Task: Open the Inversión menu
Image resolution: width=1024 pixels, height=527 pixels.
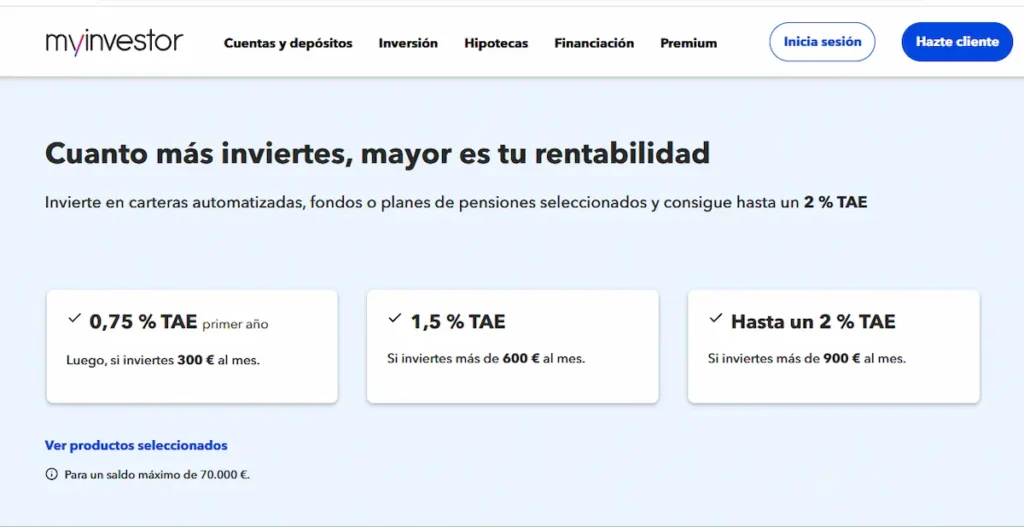Action: pos(408,43)
